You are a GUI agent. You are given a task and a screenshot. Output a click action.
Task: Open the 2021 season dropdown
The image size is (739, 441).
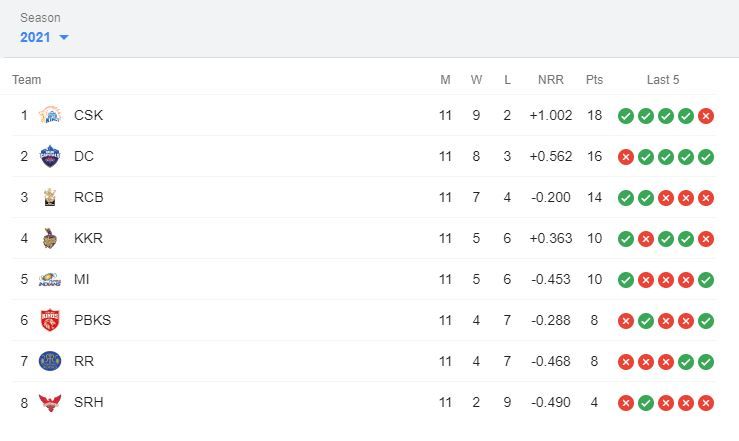[x=44, y=37]
